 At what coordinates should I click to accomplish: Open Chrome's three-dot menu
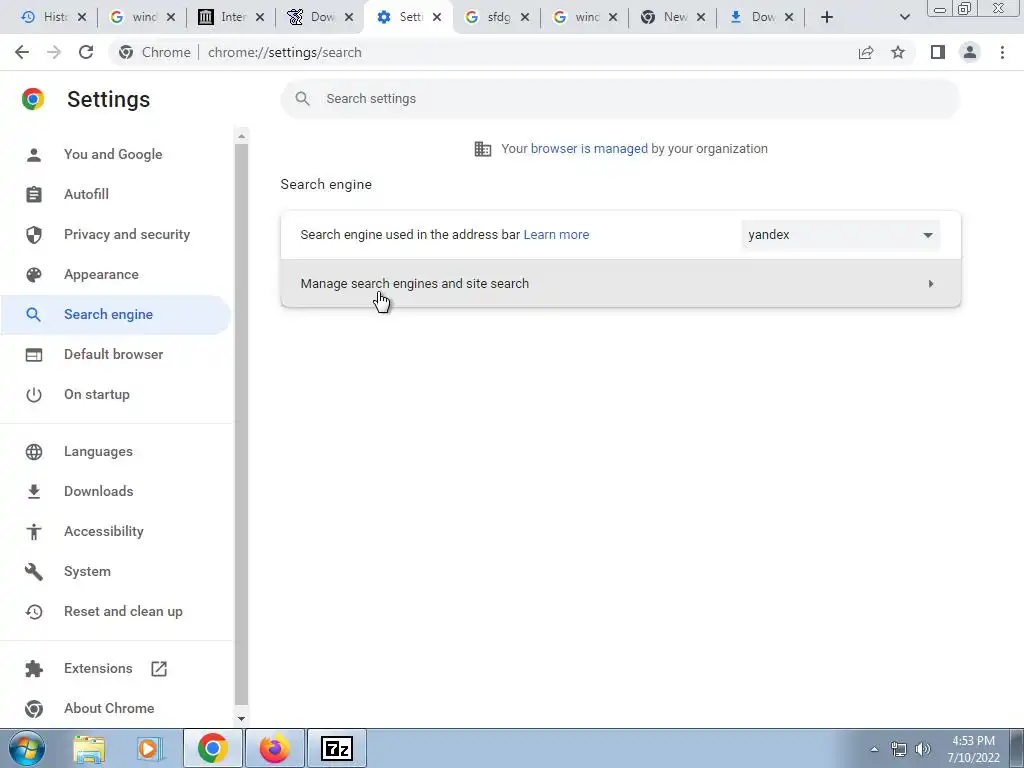click(x=1002, y=52)
